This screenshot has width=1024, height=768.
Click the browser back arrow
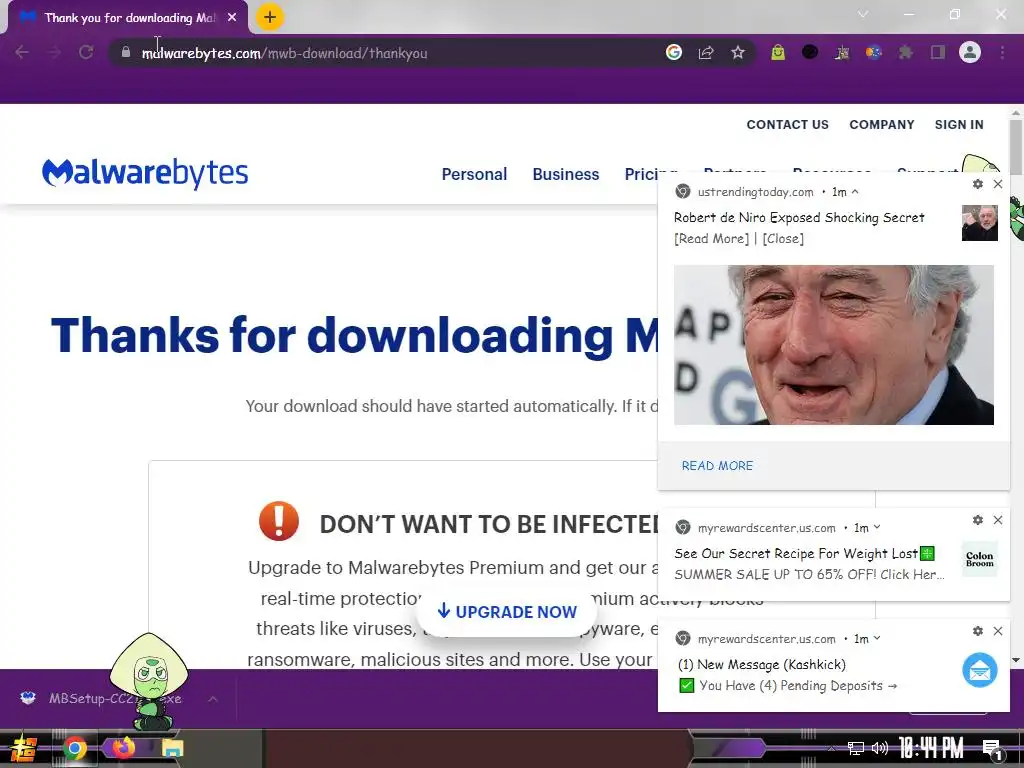(x=22, y=52)
